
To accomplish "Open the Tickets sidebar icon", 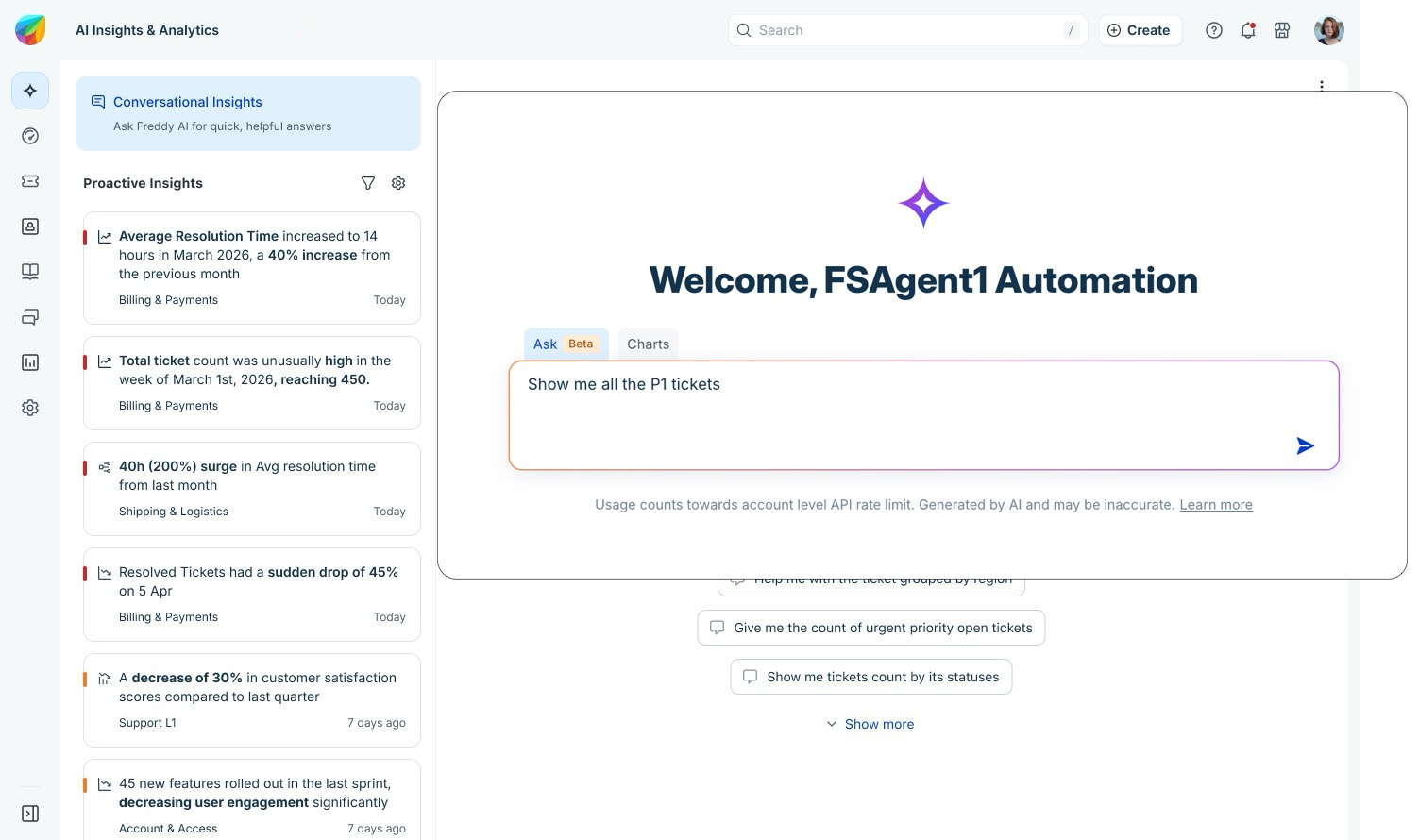I will tap(30, 181).
